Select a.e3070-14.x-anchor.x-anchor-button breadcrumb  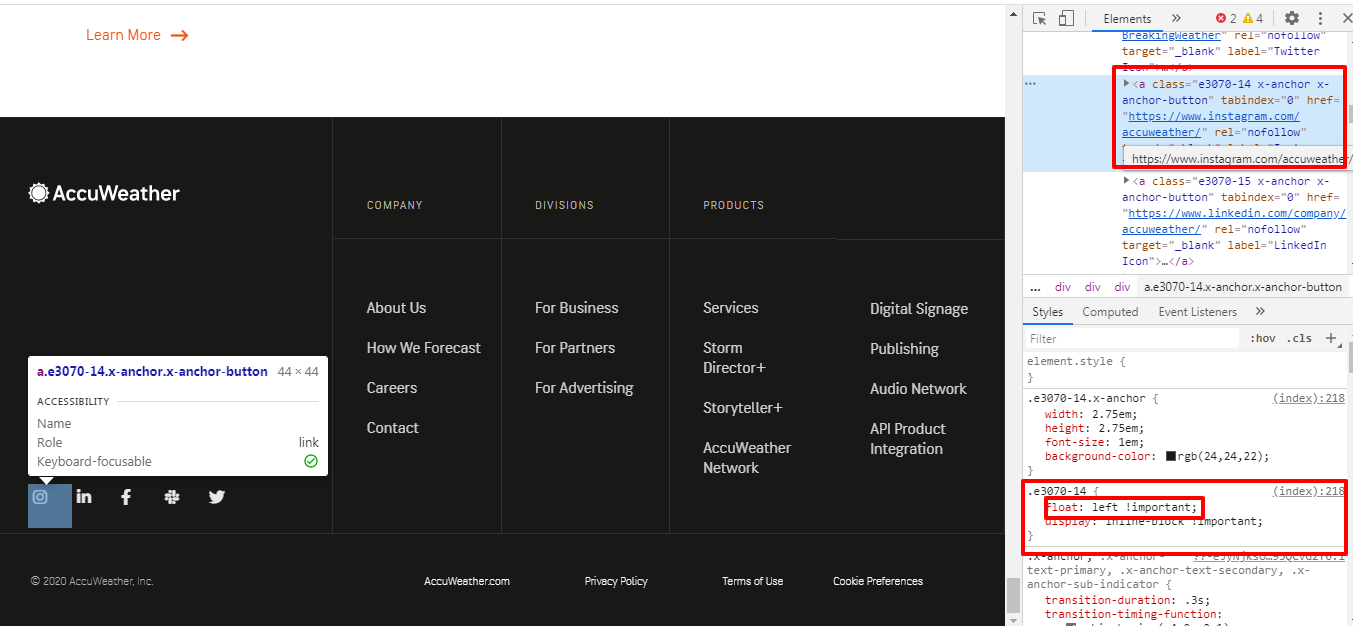click(1243, 287)
